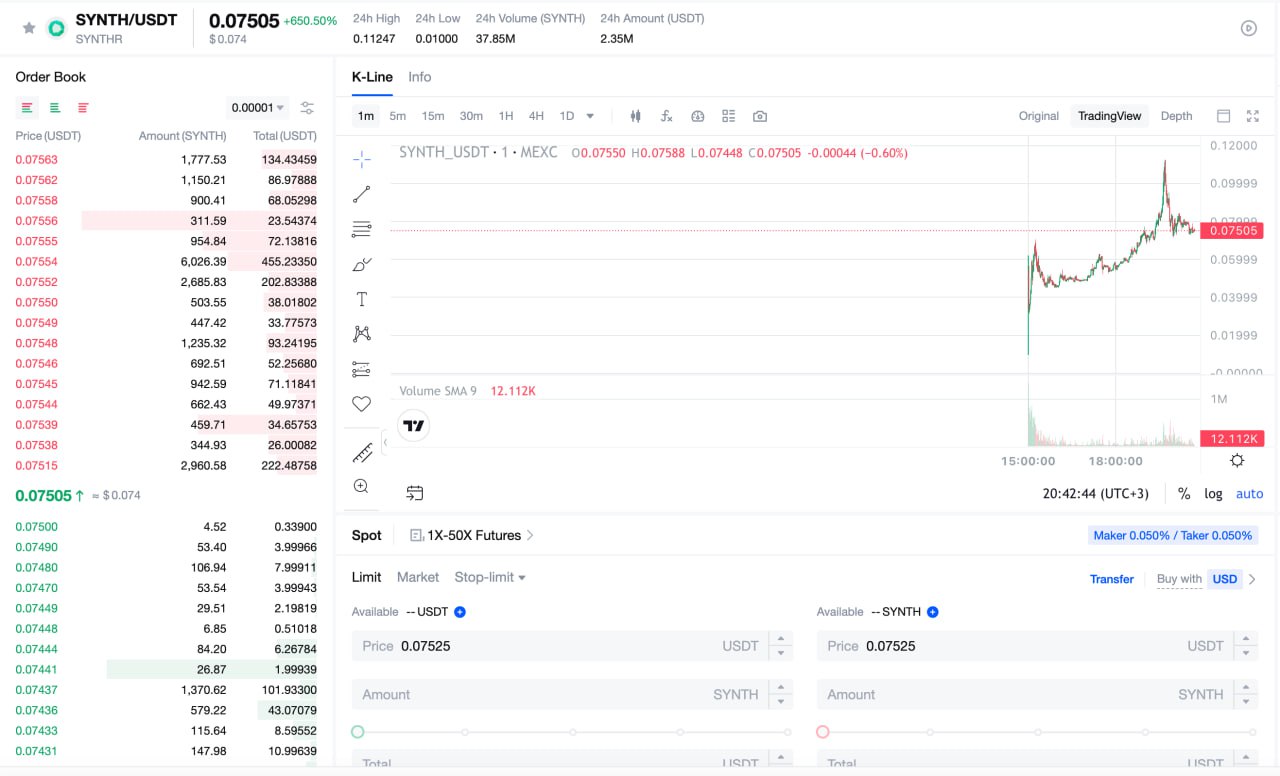1280x776 pixels.
Task: Add SYNTH funds with plus icon
Action: coord(932,612)
